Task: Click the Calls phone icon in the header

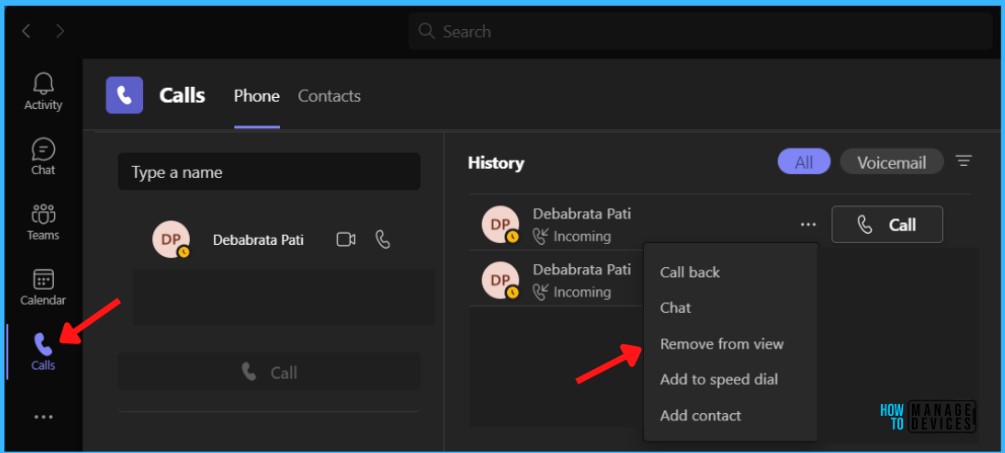Action: pos(124,95)
